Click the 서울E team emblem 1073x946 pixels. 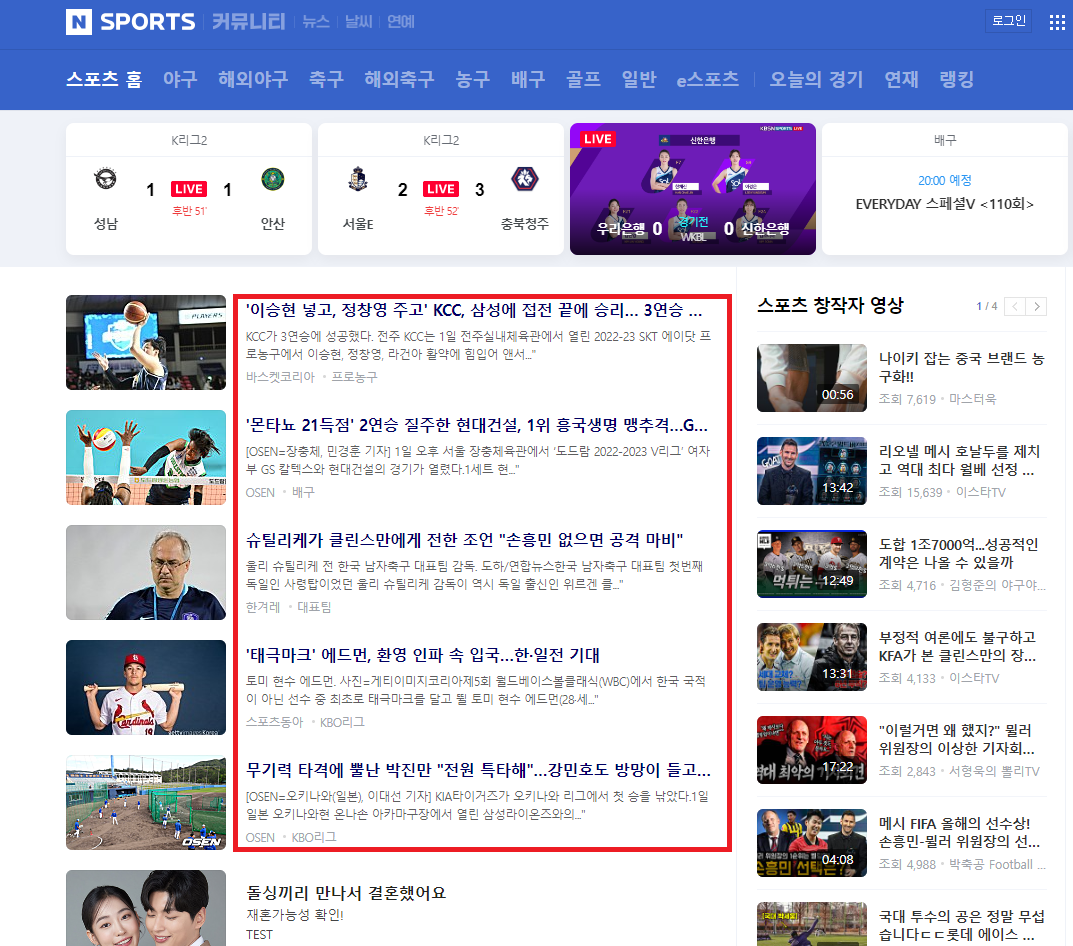click(x=358, y=179)
